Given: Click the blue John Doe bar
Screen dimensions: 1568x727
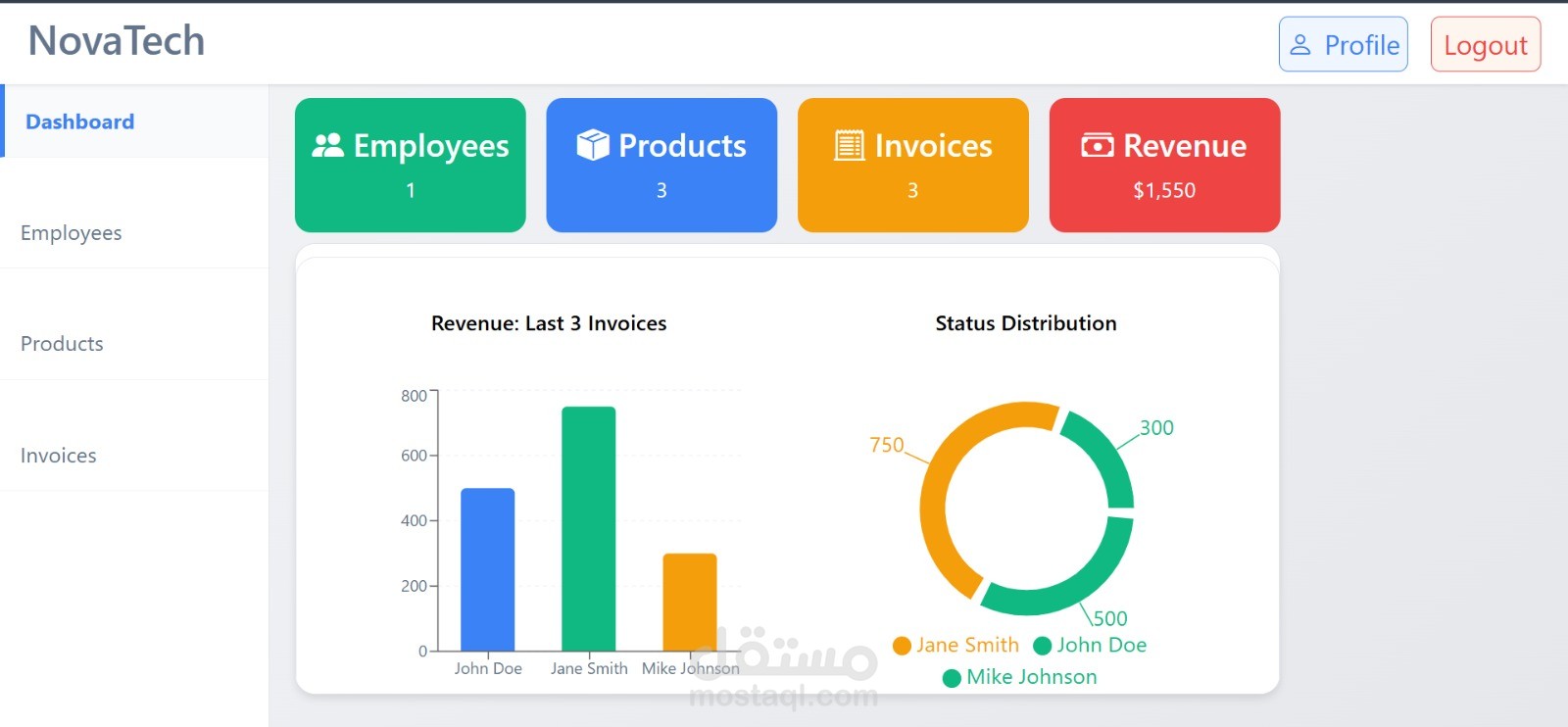Looking at the screenshot, I should (487, 569).
